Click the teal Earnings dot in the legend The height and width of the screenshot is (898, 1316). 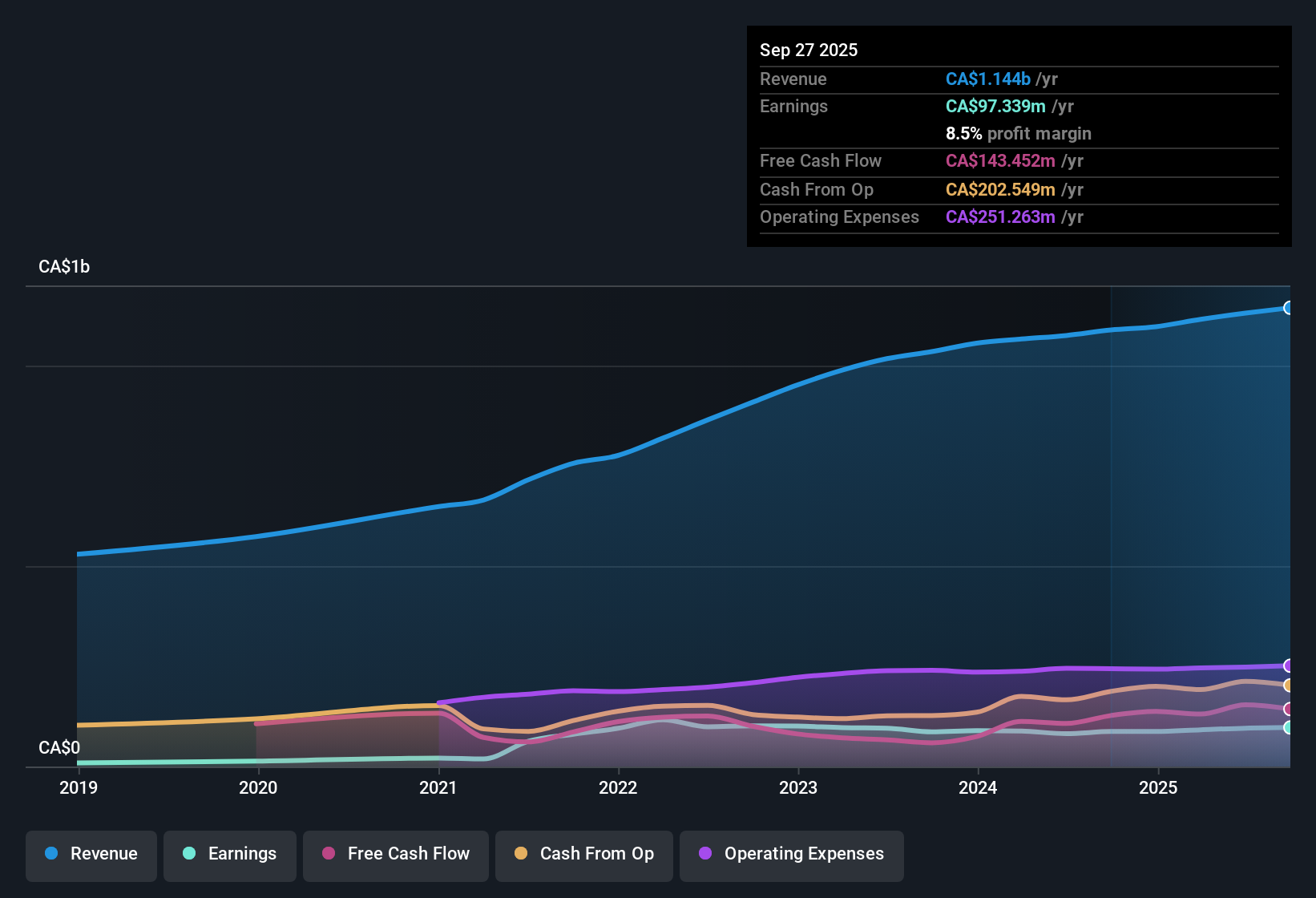189,854
